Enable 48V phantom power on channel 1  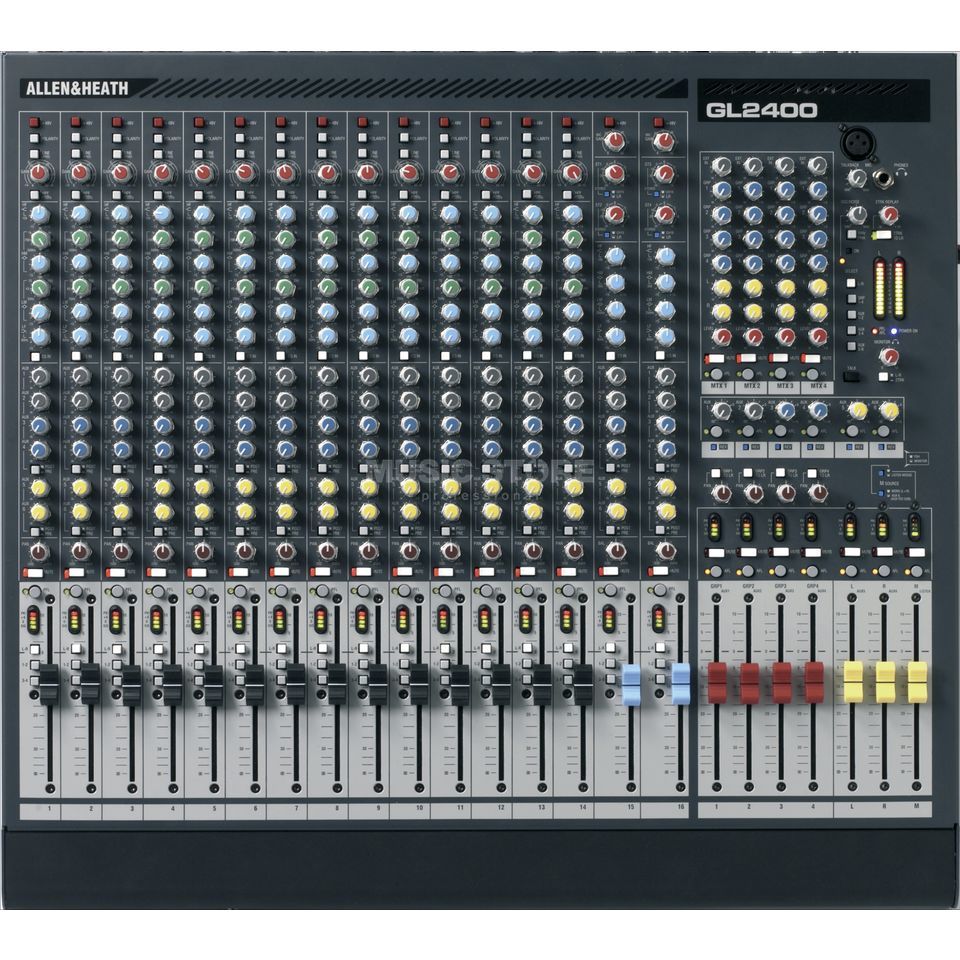click(34, 122)
